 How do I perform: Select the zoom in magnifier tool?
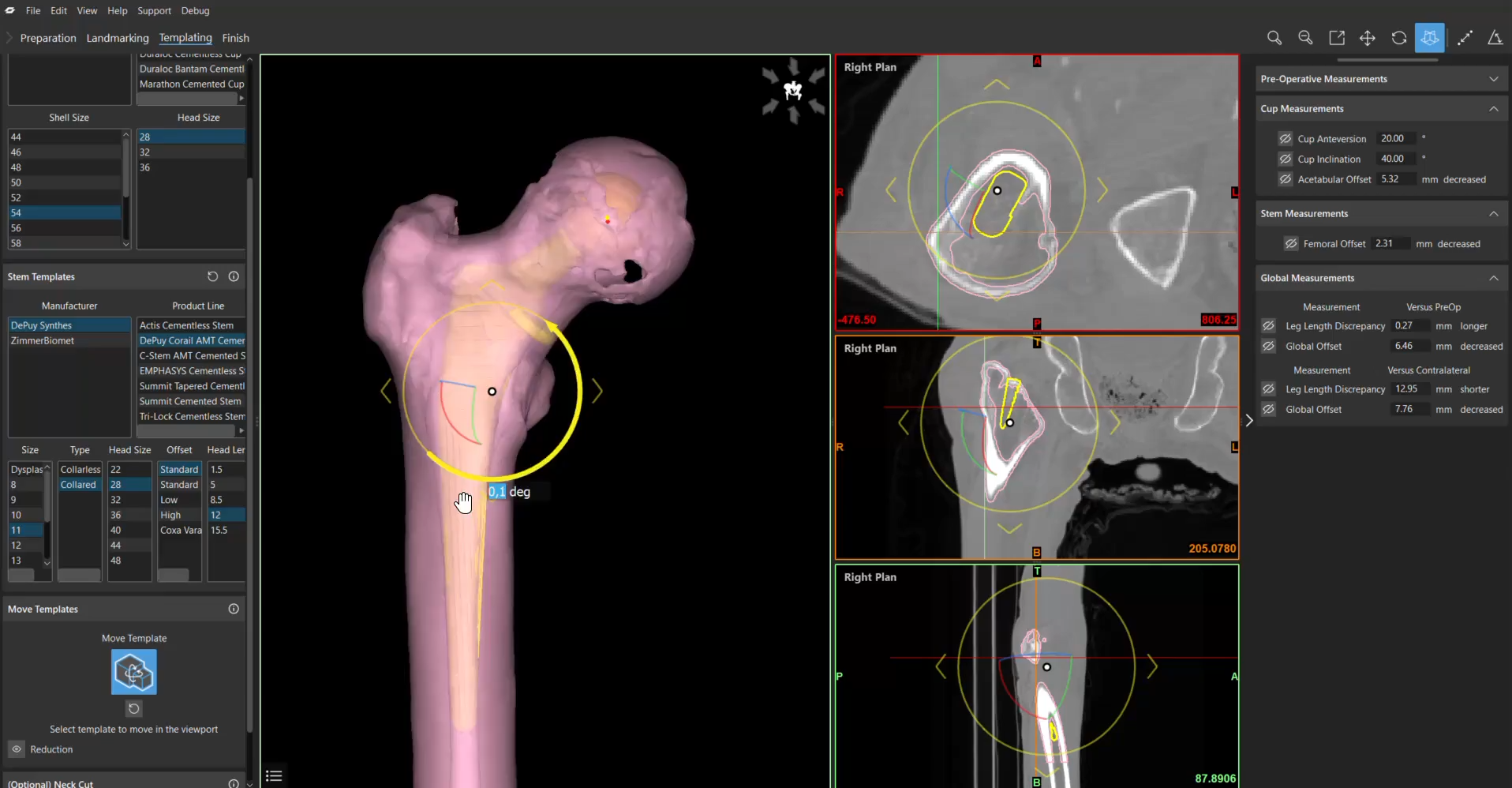[x=1274, y=38]
